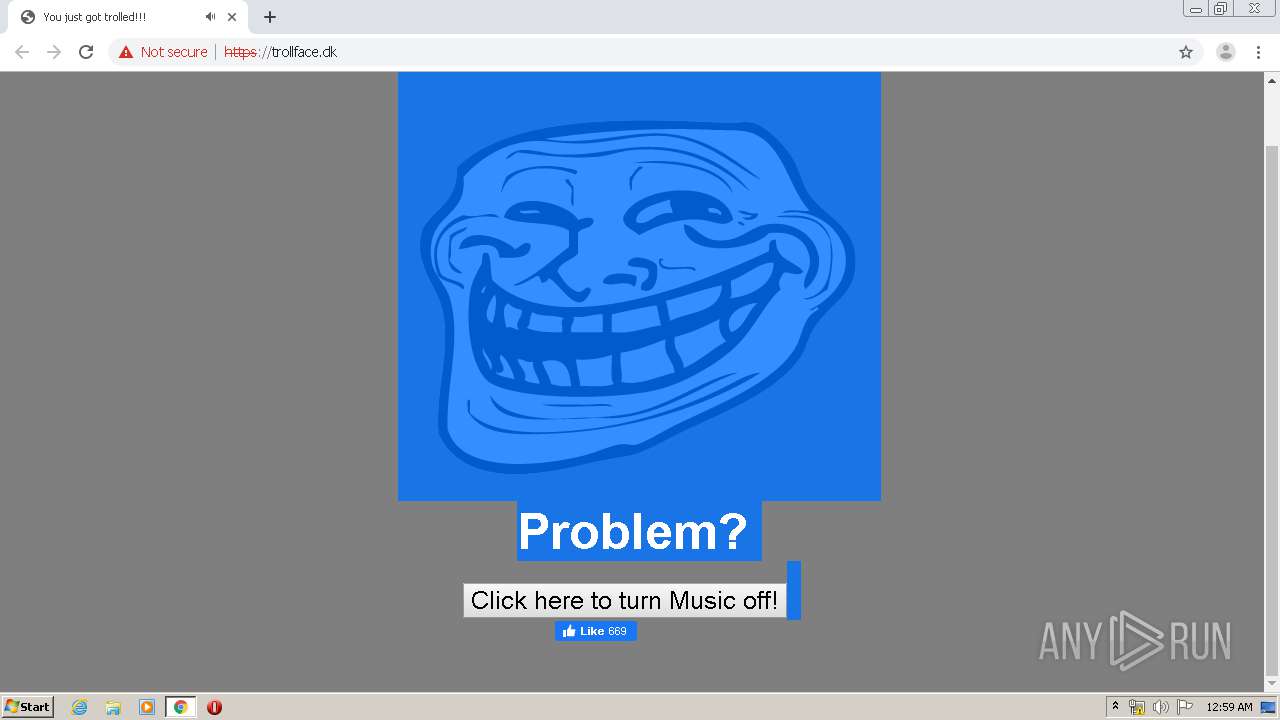
Task: Bookmark this page with the star icon
Action: [1186, 52]
